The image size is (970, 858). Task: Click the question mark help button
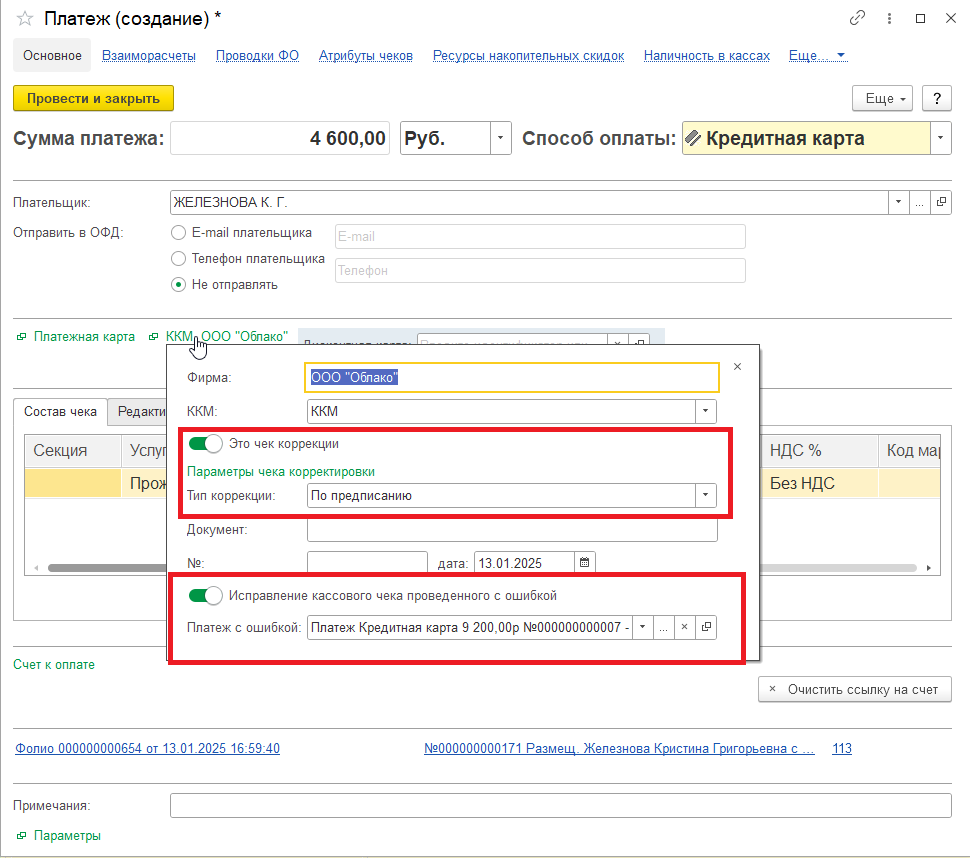[936, 98]
